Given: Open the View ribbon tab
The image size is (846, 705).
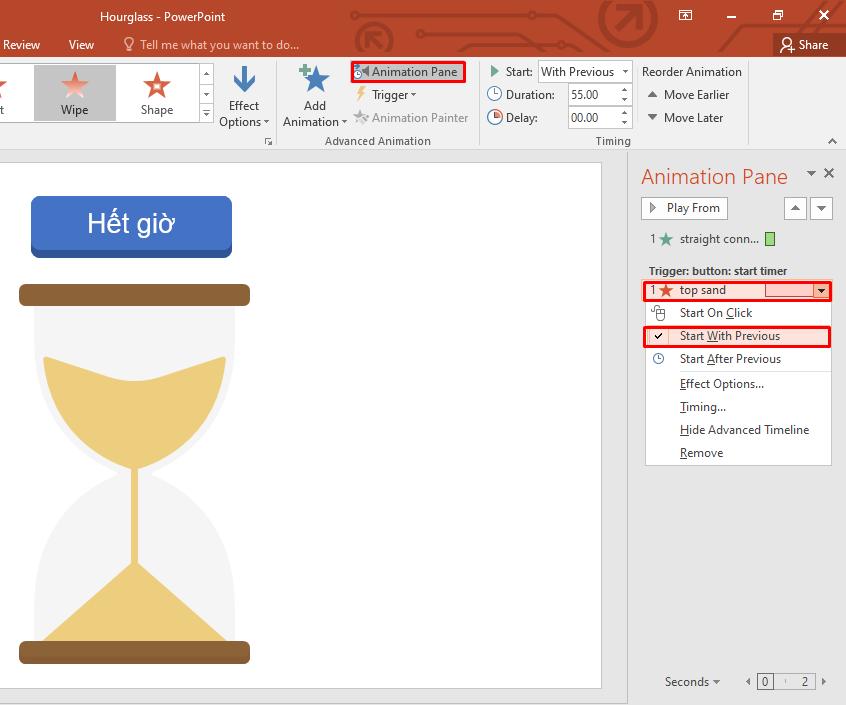Looking at the screenshot, I should coord(81,45).
